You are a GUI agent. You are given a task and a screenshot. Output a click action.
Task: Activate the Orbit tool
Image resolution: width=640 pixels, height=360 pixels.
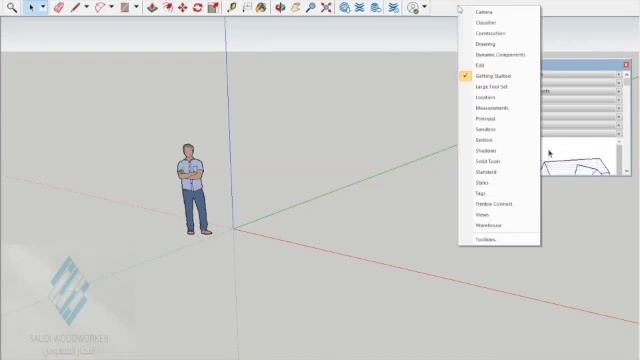click(280, 7)
